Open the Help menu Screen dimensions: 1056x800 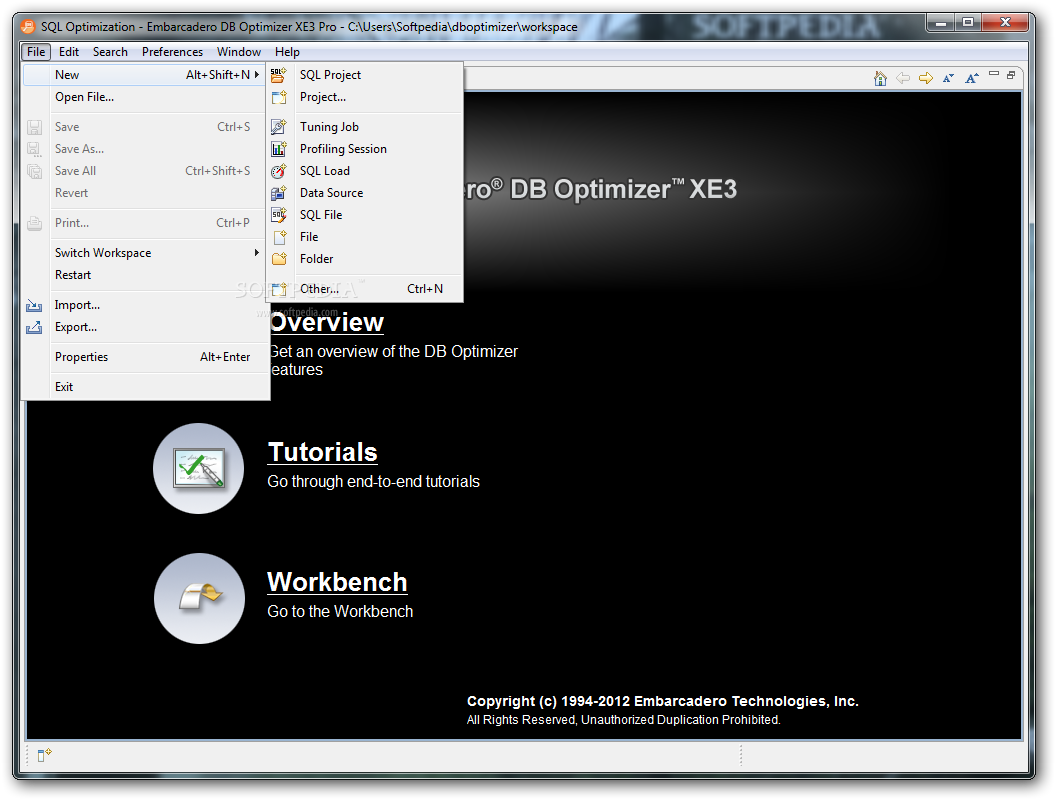tap(288, 52)
